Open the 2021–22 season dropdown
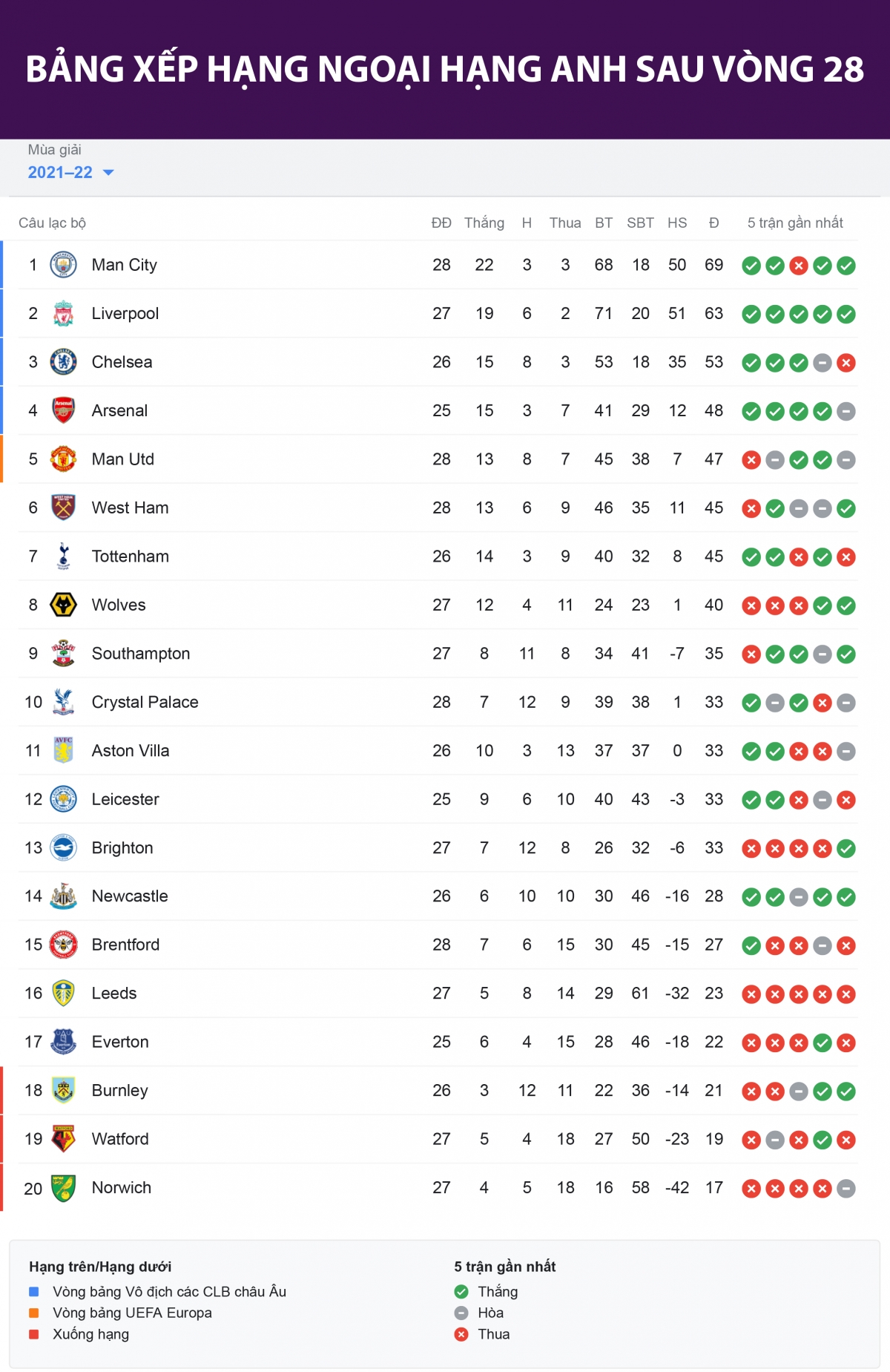This screenshot has height=1372, width=890. click(x=61, y=173)
